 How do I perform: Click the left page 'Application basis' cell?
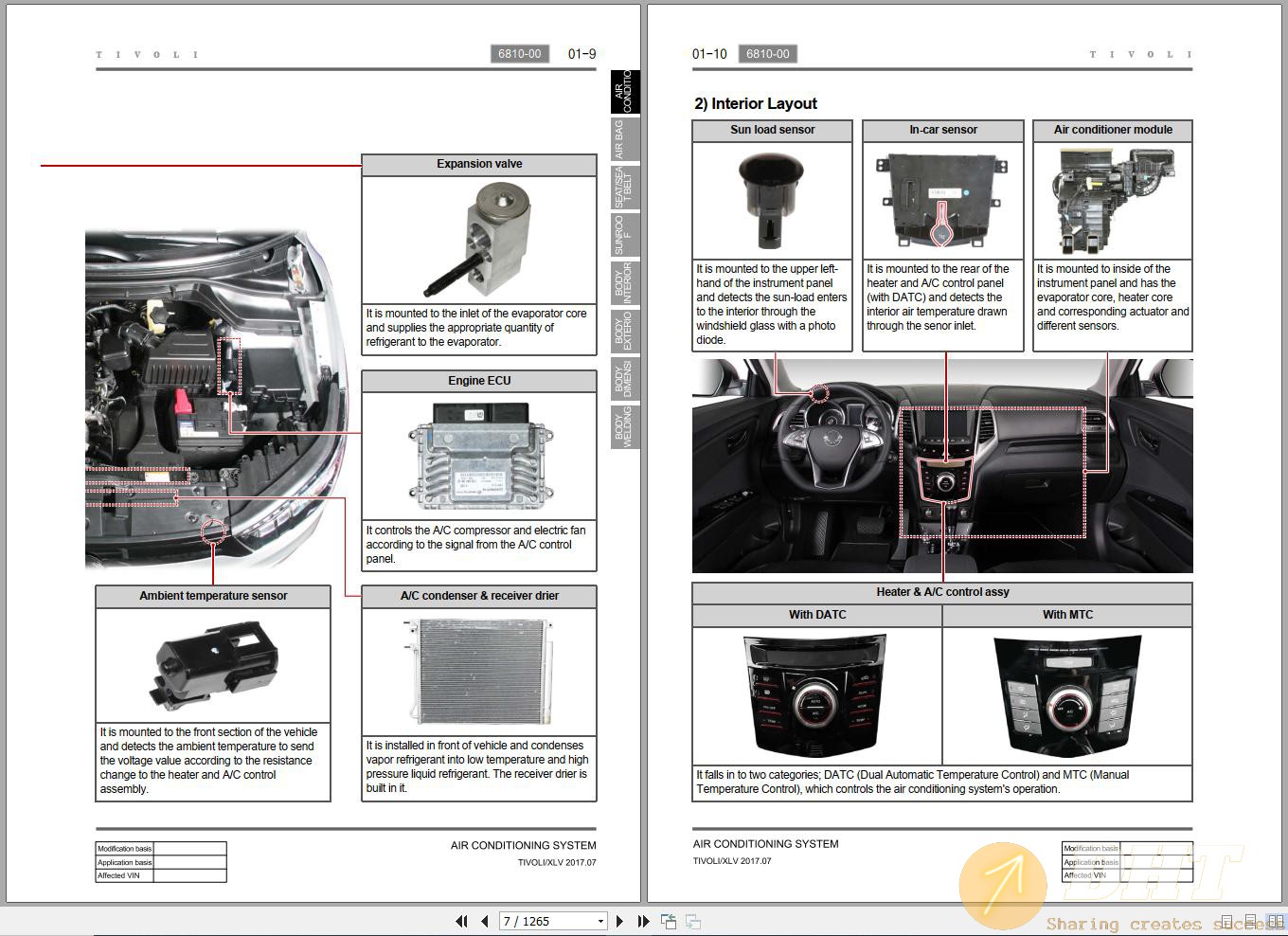point(124,862)
